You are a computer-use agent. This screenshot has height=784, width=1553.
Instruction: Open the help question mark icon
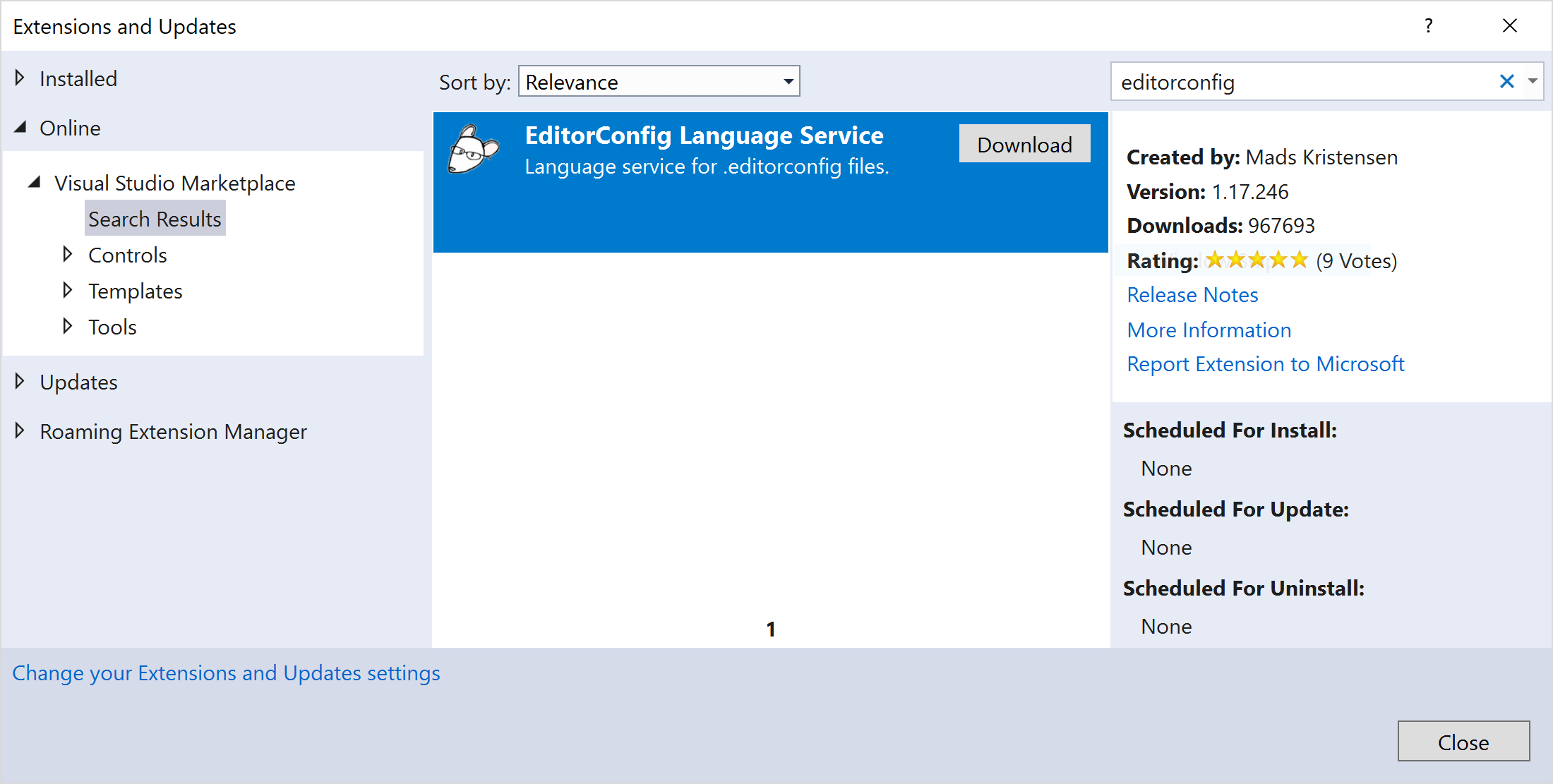point(1428,26)
